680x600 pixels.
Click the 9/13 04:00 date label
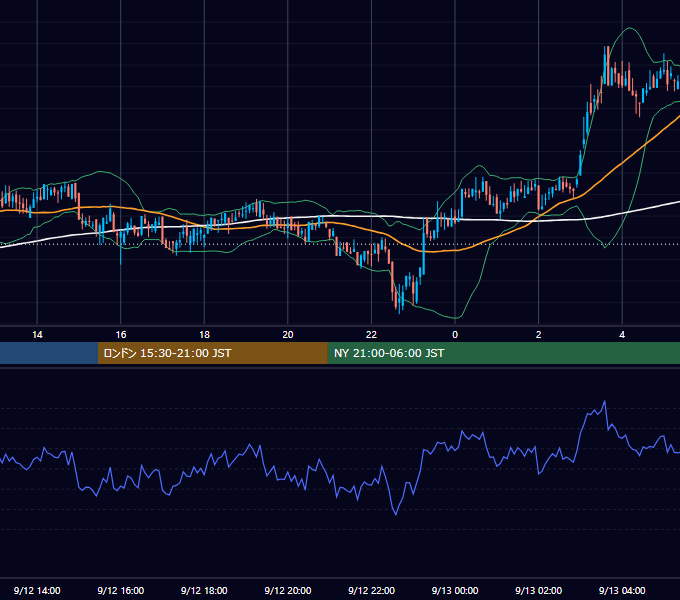pos(622,590)
